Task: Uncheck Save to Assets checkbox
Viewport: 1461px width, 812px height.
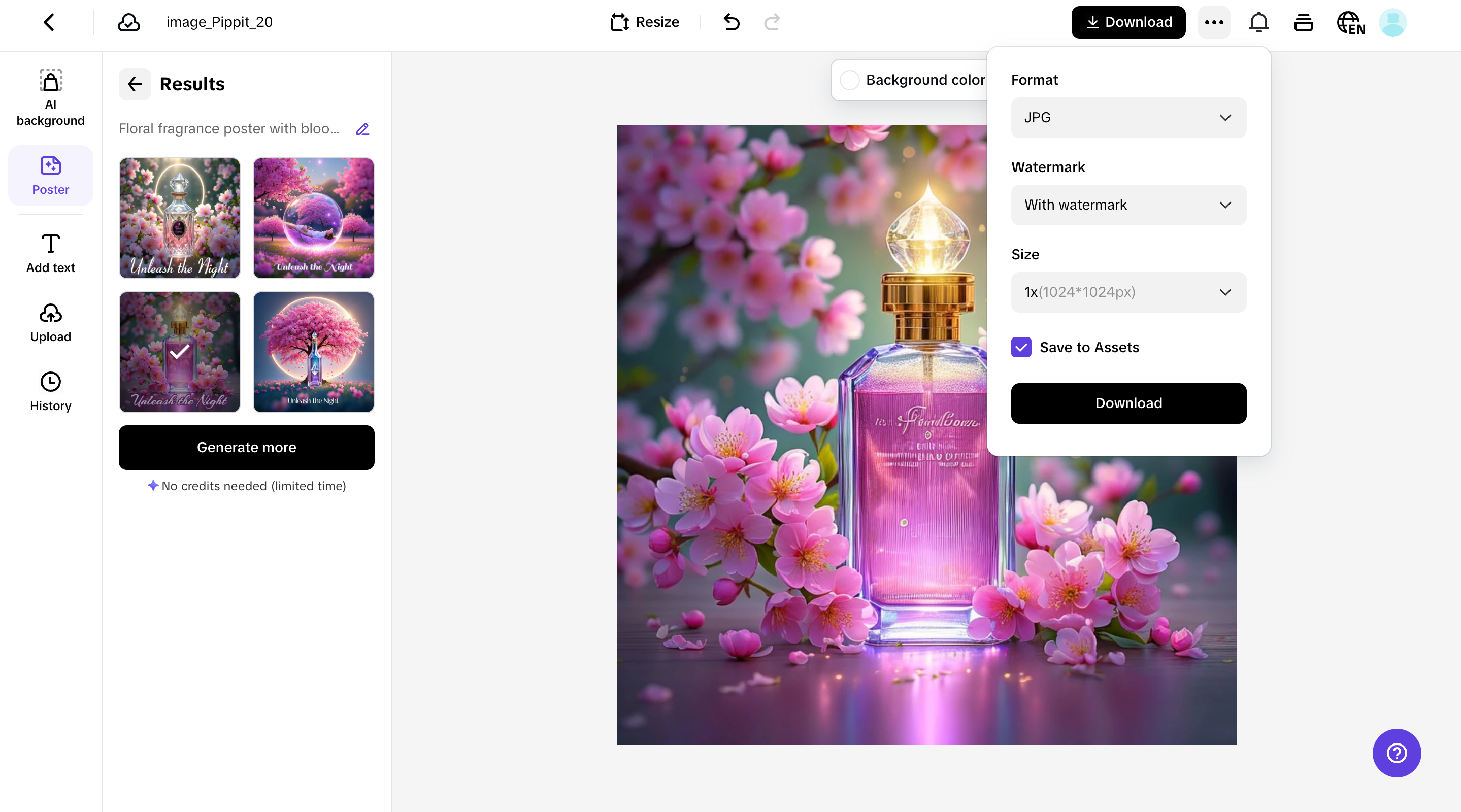Action: 1021,347
